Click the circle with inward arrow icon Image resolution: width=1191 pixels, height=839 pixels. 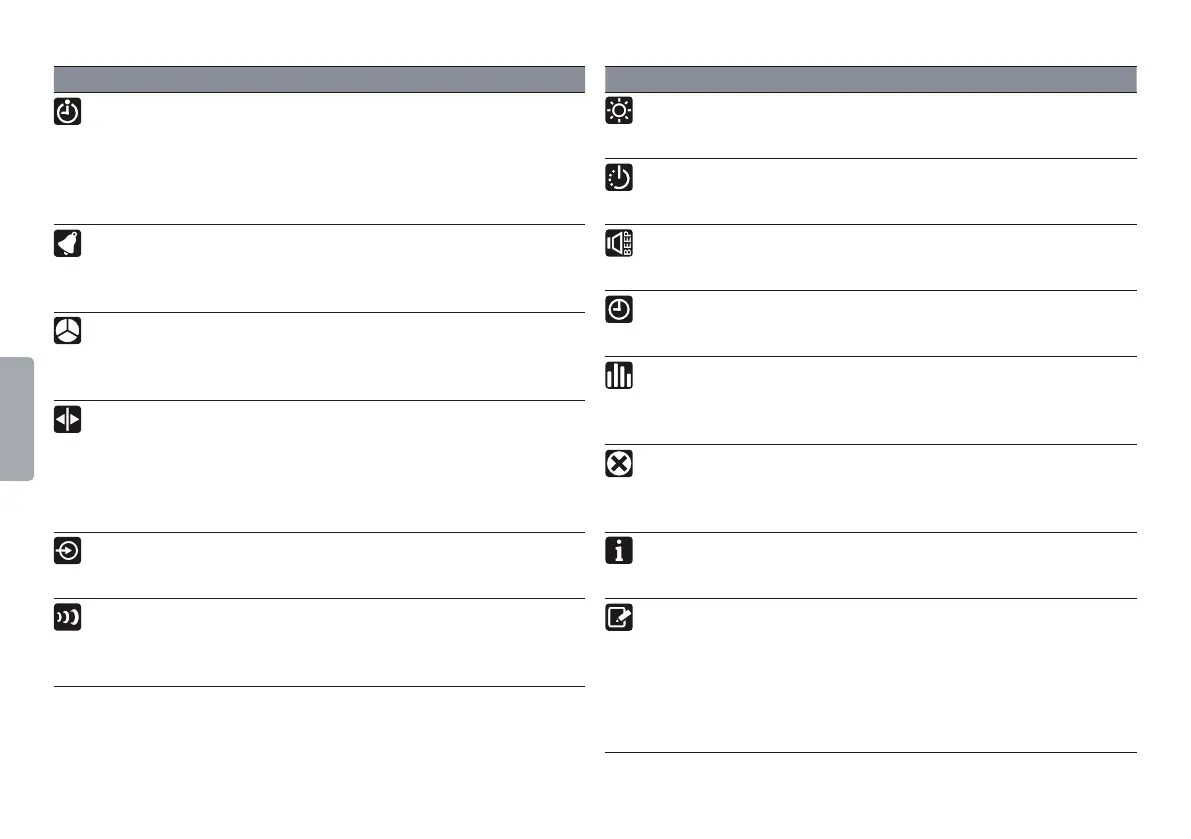67,552
